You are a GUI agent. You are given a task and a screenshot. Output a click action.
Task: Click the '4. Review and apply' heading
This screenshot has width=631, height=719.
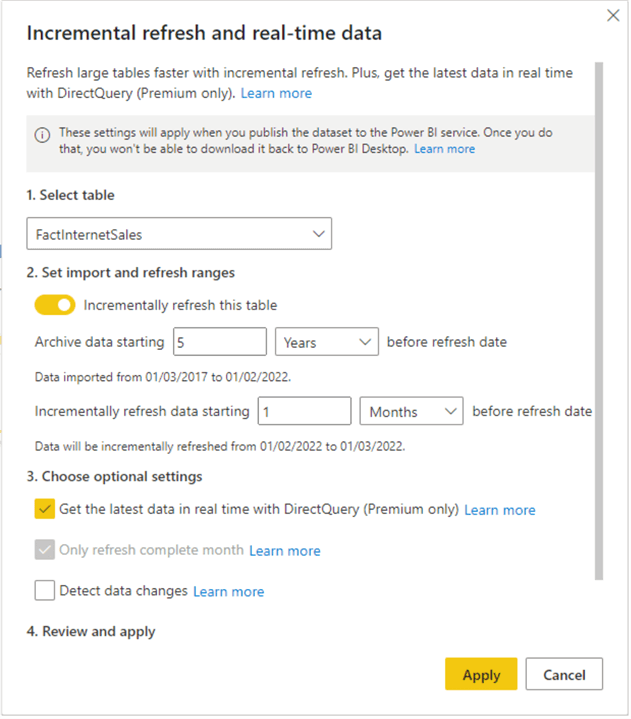(x=91, y=631)
